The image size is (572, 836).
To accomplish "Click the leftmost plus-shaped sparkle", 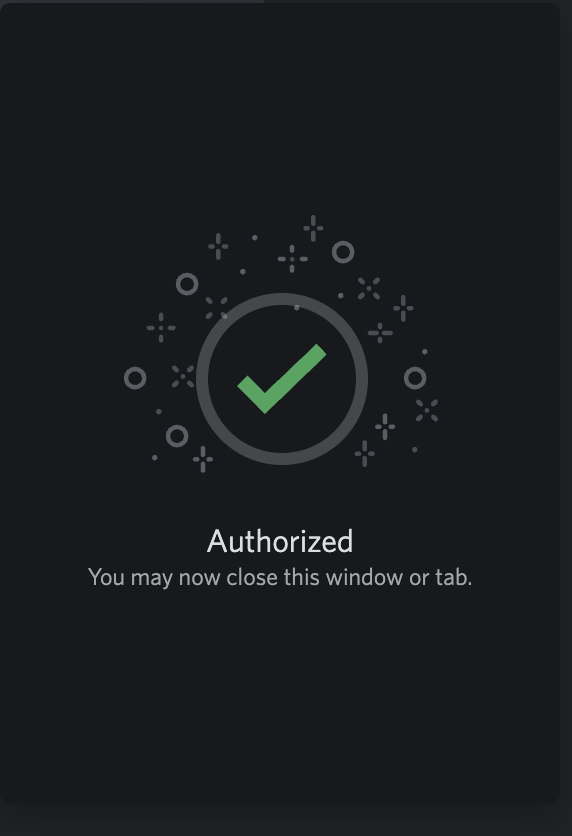I will point(161,328).
